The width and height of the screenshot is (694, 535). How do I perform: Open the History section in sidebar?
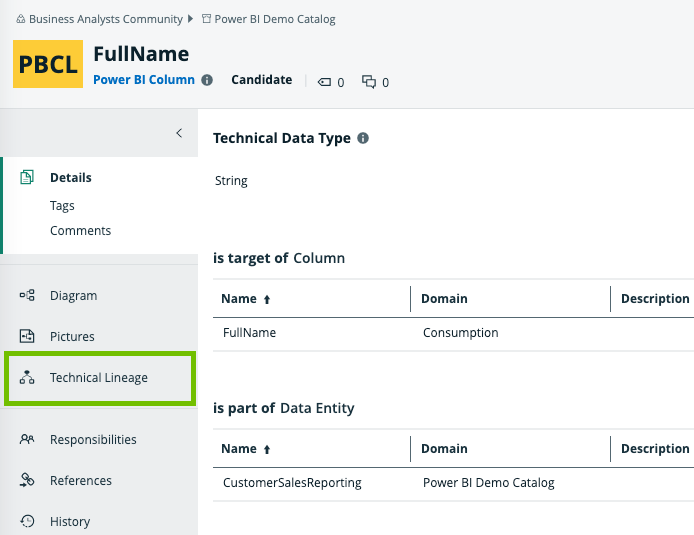pyautogui.click(x=69, y=521)
